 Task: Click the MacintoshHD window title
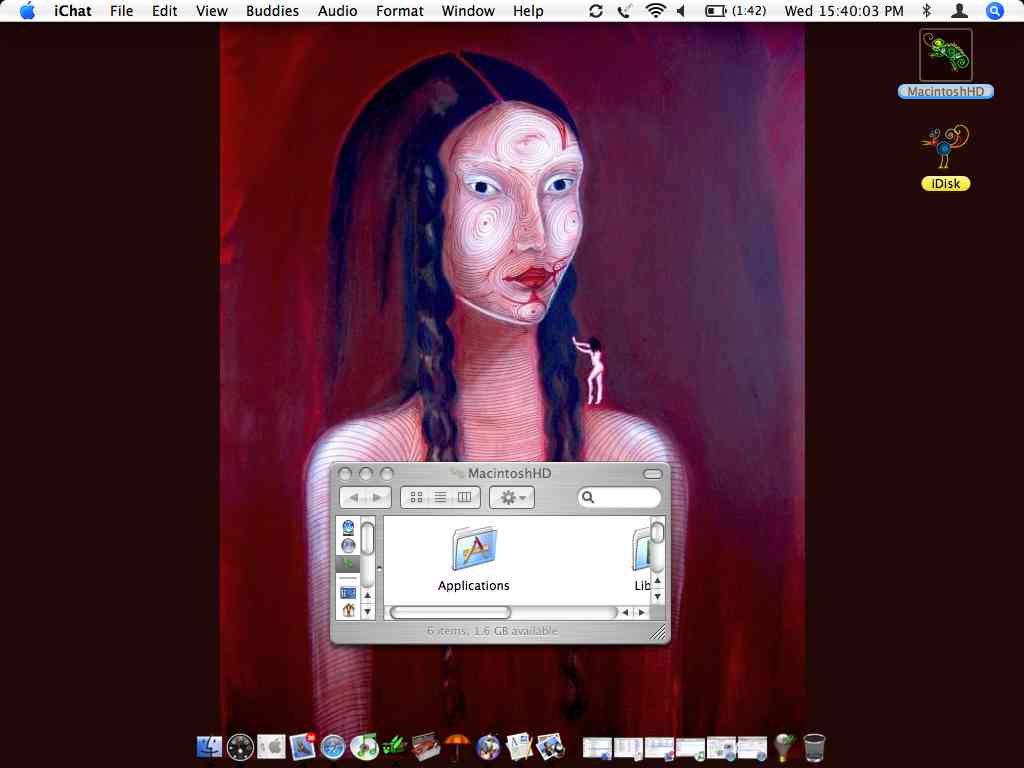point(509,473)
